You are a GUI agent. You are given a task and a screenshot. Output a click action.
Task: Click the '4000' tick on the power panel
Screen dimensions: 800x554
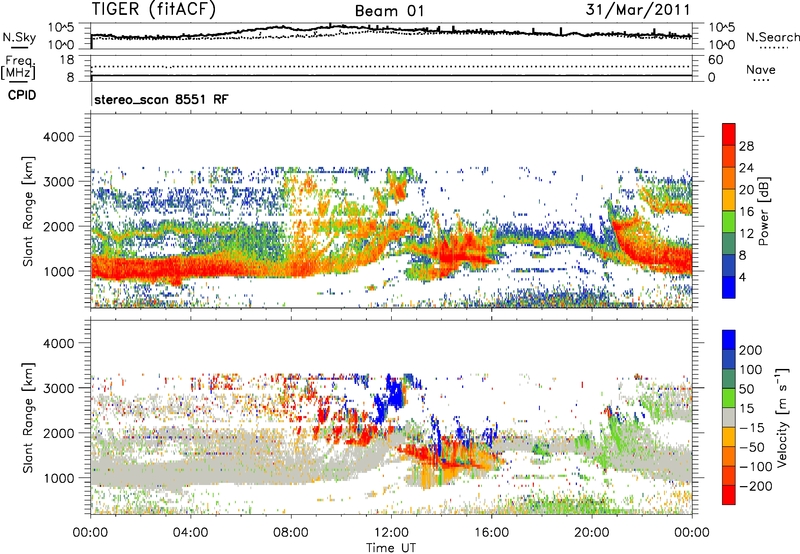click(58, 137)
